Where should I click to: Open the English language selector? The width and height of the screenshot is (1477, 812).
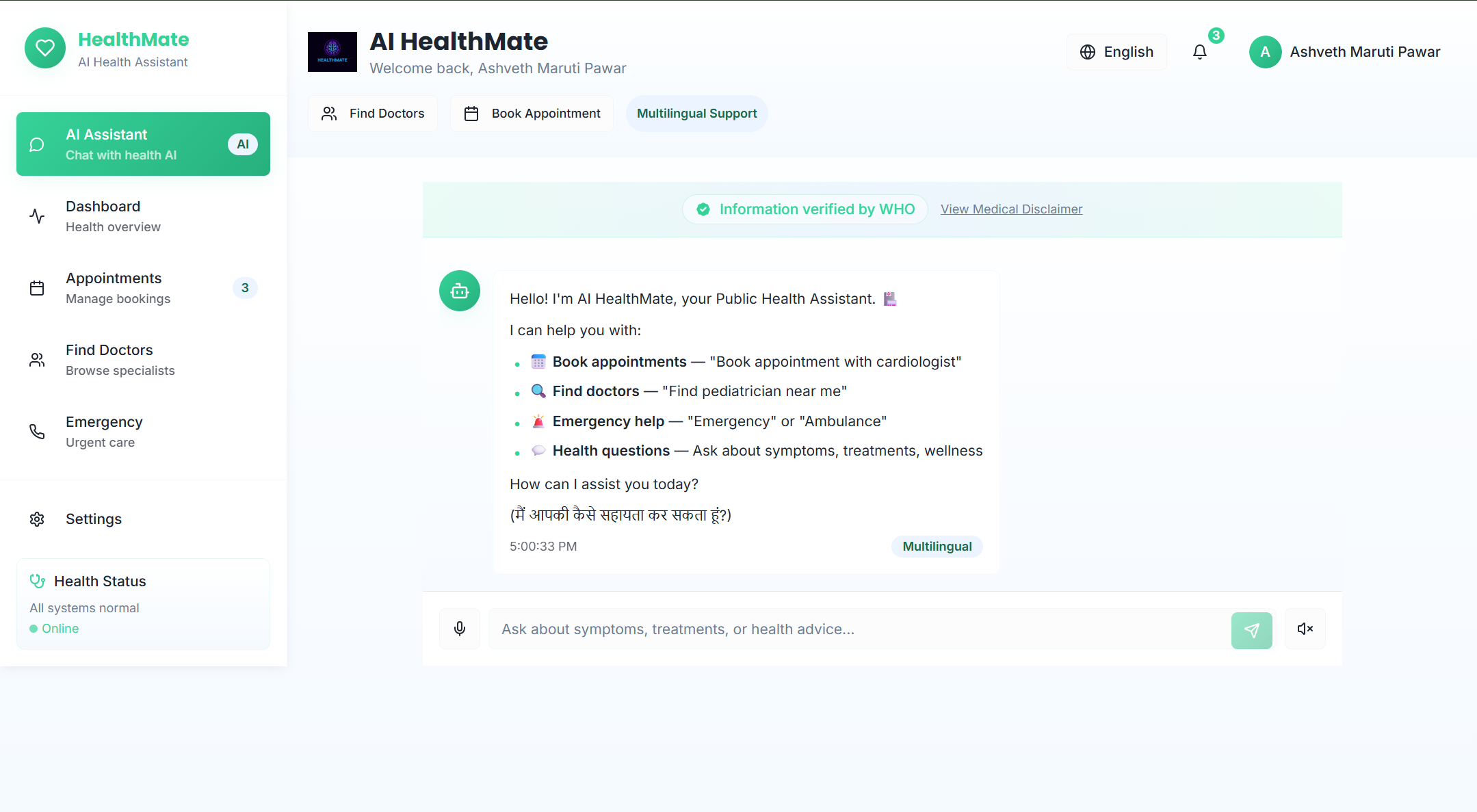click(x=1116, y=52)
